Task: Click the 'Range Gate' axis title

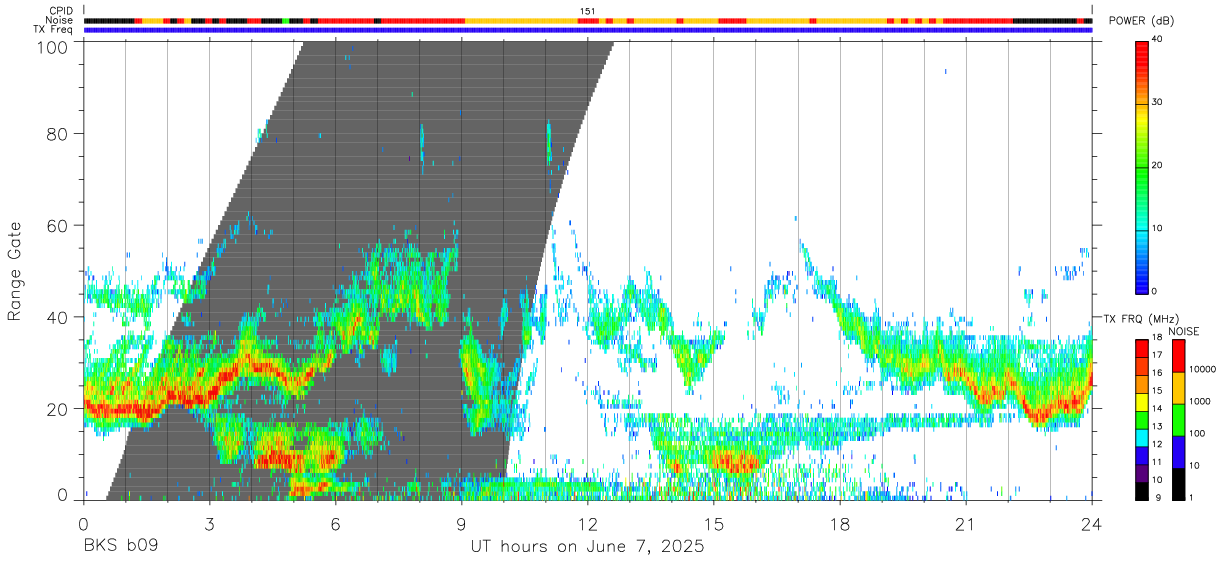Action: tap(15, 271)
